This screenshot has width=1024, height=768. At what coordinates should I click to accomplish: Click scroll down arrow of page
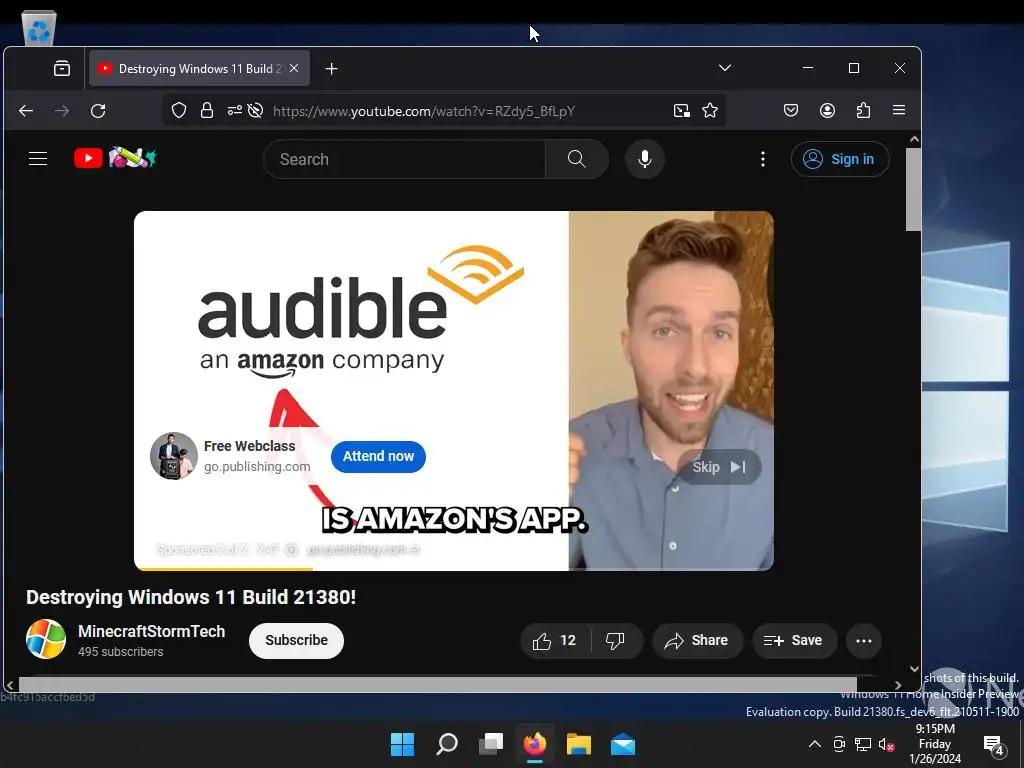pyautogui.click(x=914, y=669)
